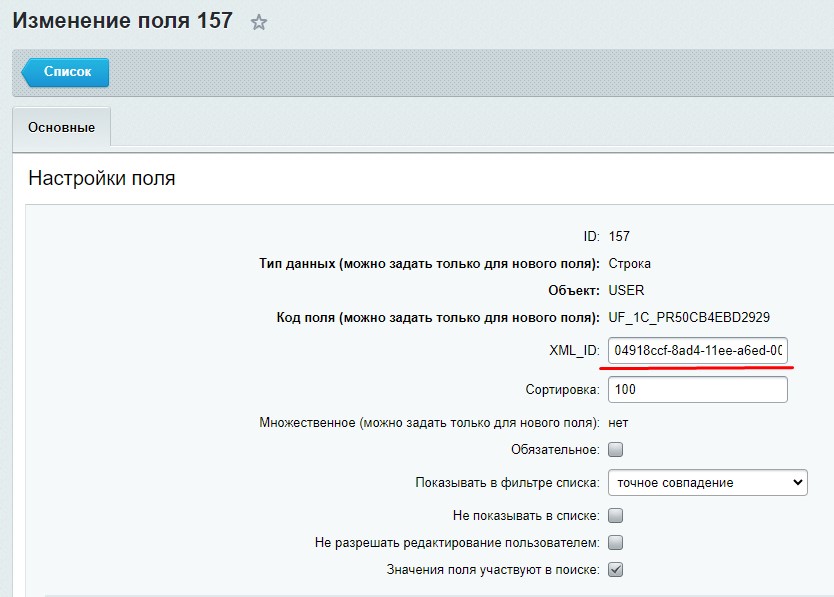Click the chevron on the точное совпадение combo box

[x=797, y=481]
